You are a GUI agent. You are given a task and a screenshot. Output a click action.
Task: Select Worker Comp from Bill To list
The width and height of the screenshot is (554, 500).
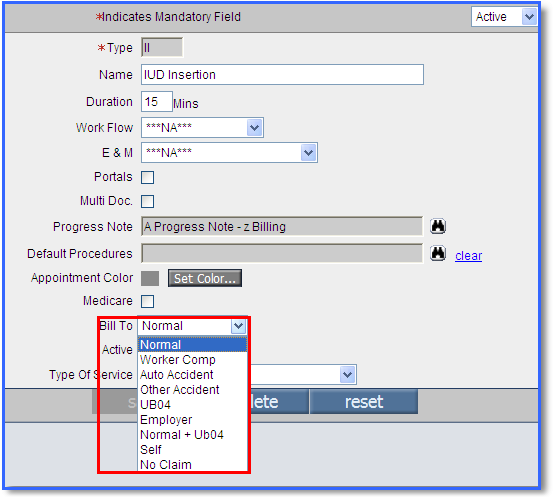178,360
